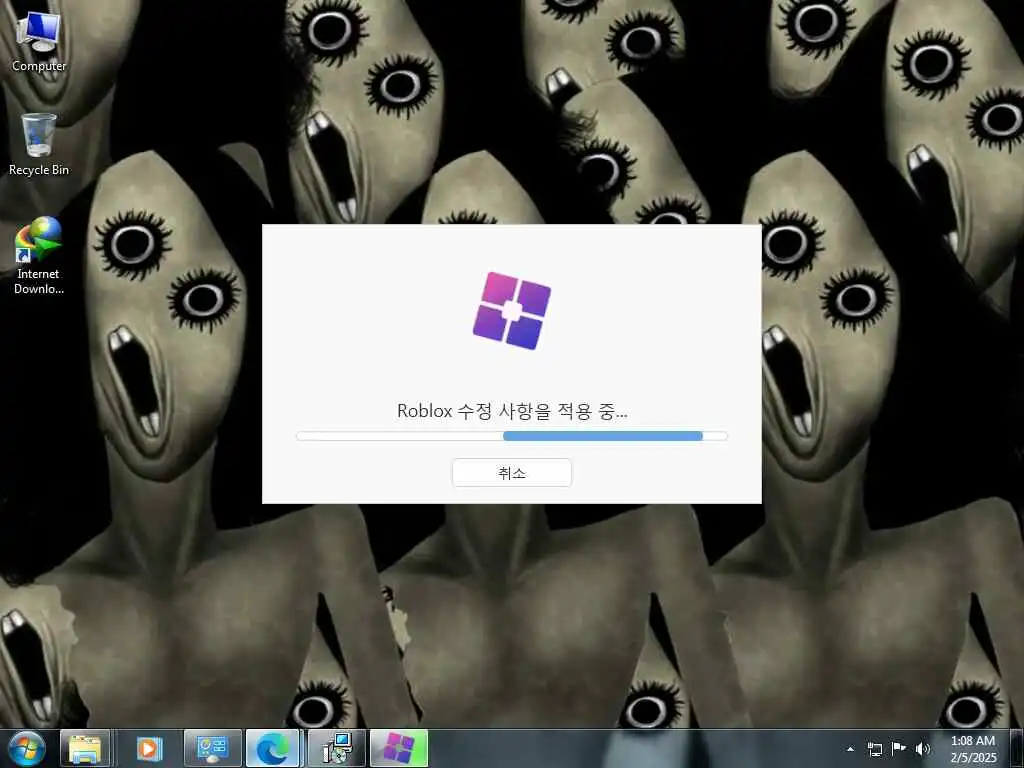The image size is (1024, 768).
Task: Launch Windows Media Player from taskbar
Action: (148, 748)
